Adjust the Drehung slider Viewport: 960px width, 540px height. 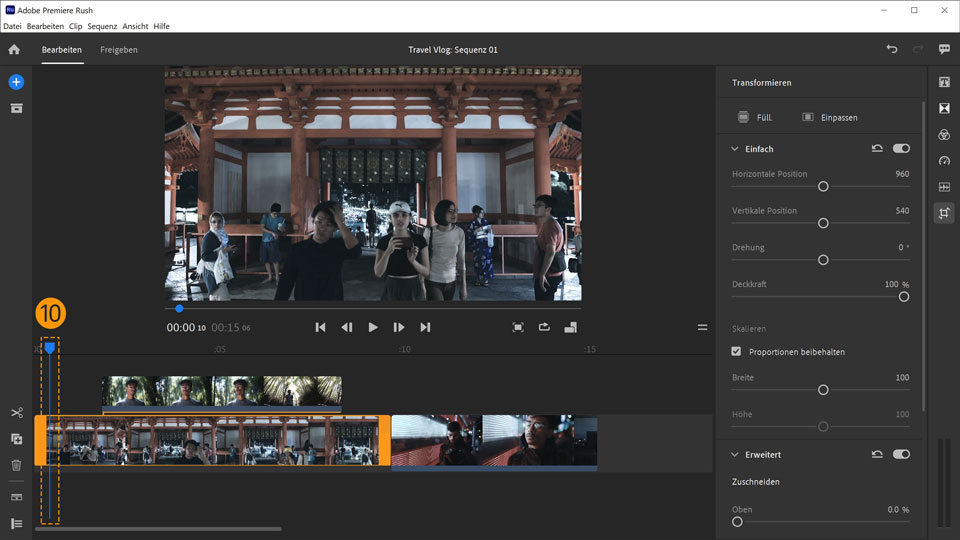click(x=823, y=260)
